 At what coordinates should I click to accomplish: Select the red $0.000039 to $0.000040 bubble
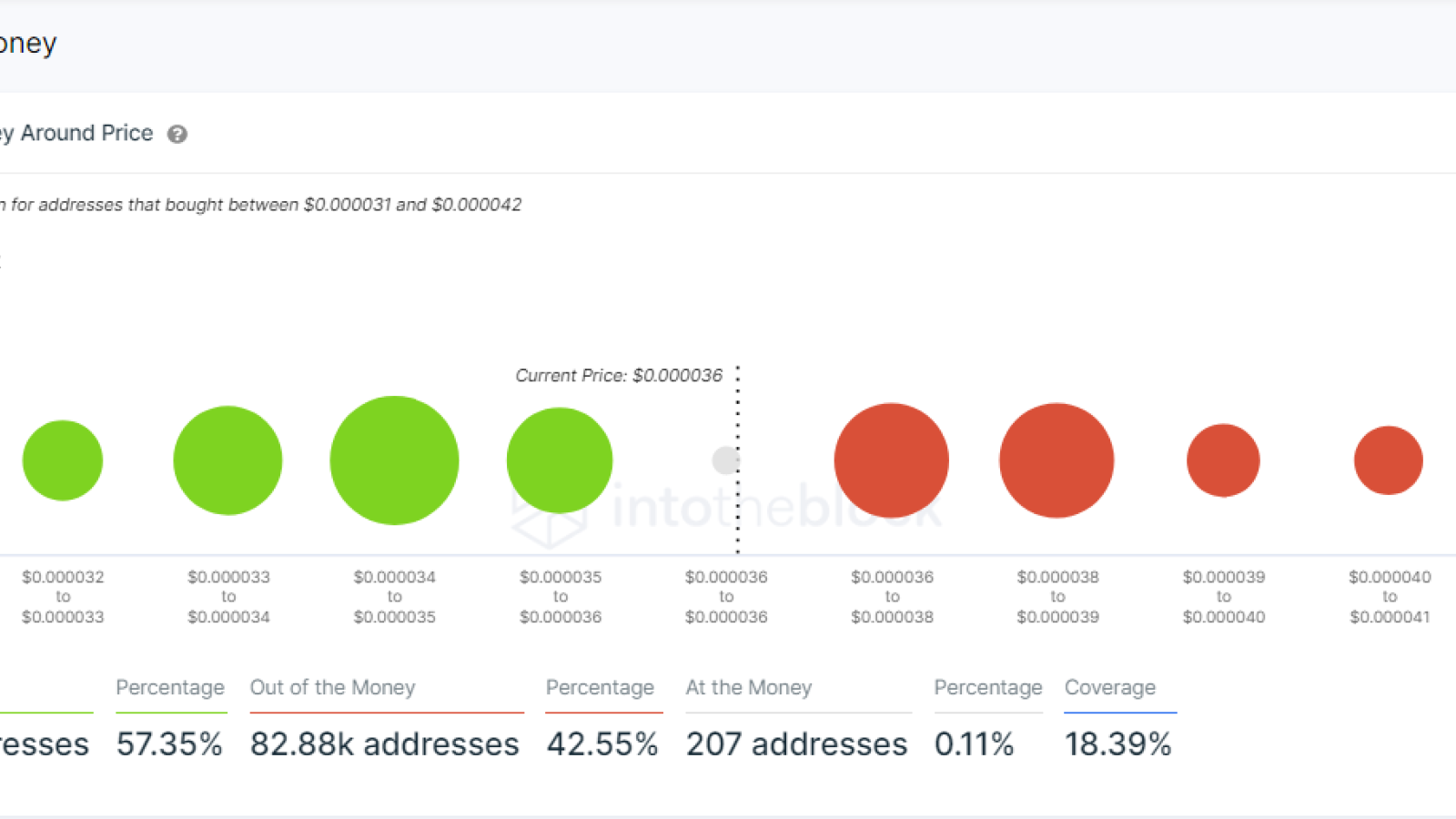tap(1223, 460)
